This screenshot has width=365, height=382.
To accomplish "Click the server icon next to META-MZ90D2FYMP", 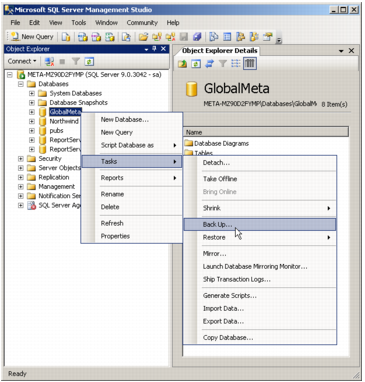I will [21, 75].
